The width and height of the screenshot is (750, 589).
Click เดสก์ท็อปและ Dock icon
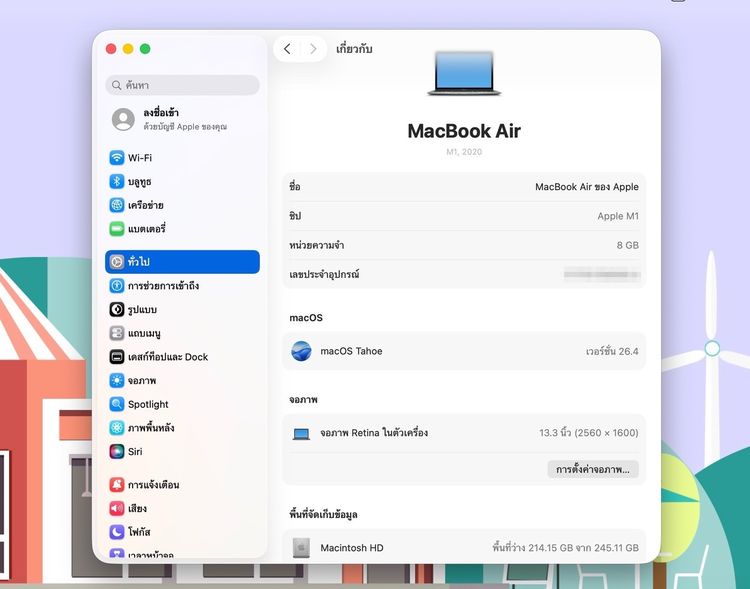tap(117, 356)
